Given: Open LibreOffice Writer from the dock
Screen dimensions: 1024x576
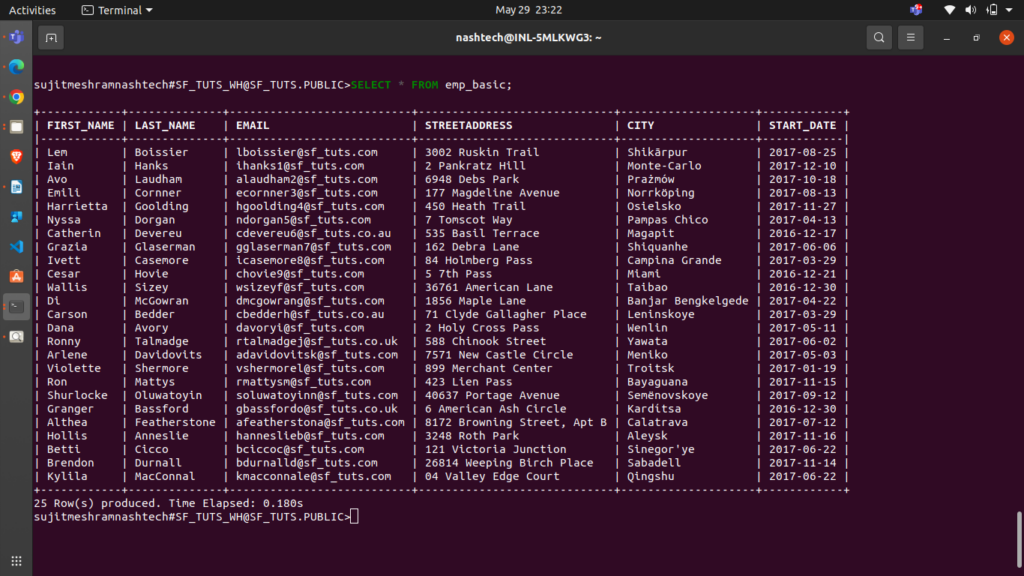Looking at the screenshot, I should [16, 187].
